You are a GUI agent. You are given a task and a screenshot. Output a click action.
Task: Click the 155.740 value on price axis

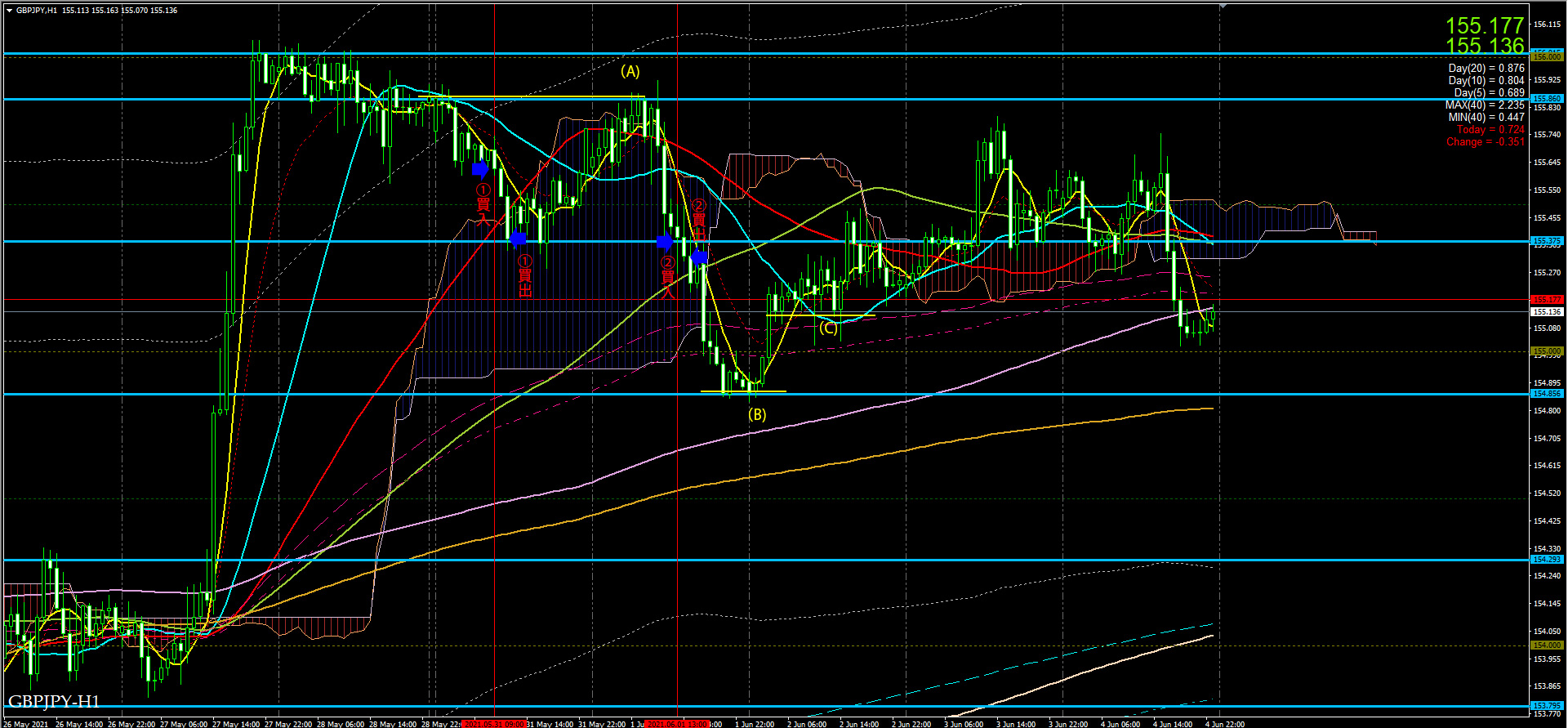(1546, 135)
